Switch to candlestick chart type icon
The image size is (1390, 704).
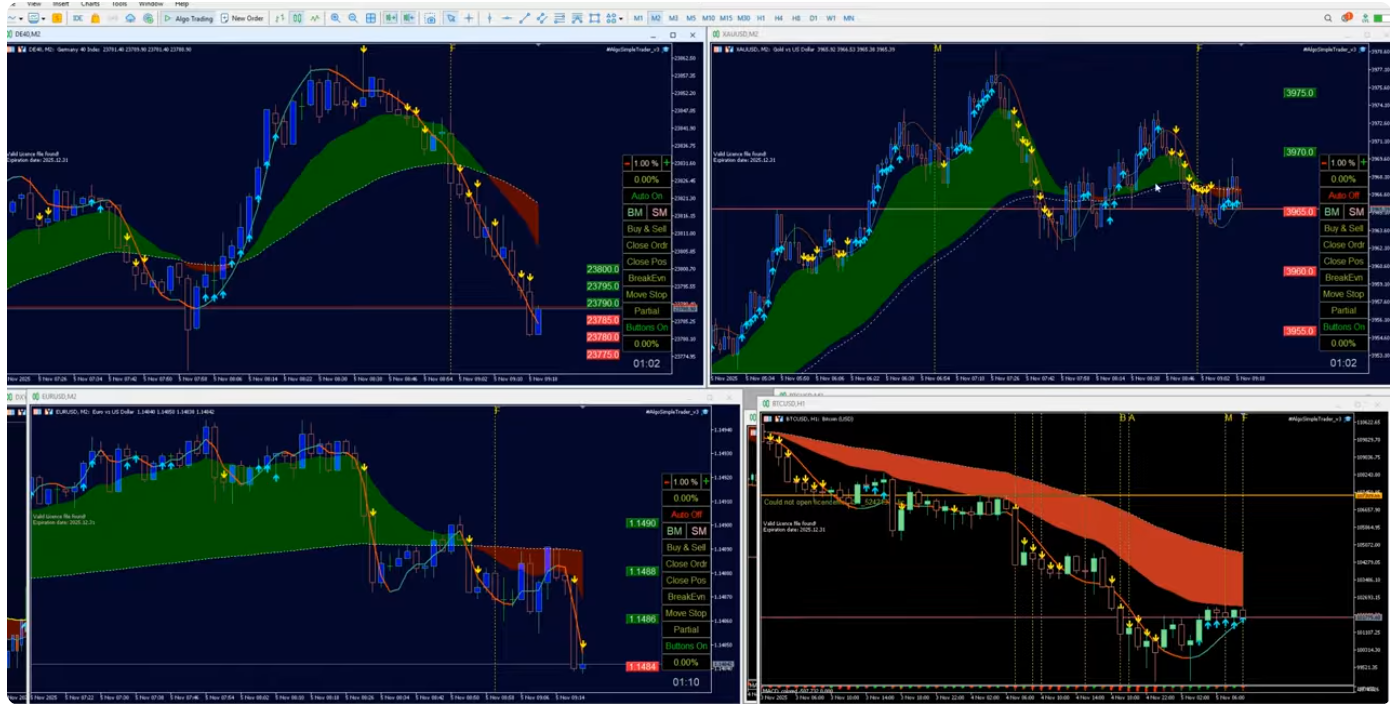[297, 18]
